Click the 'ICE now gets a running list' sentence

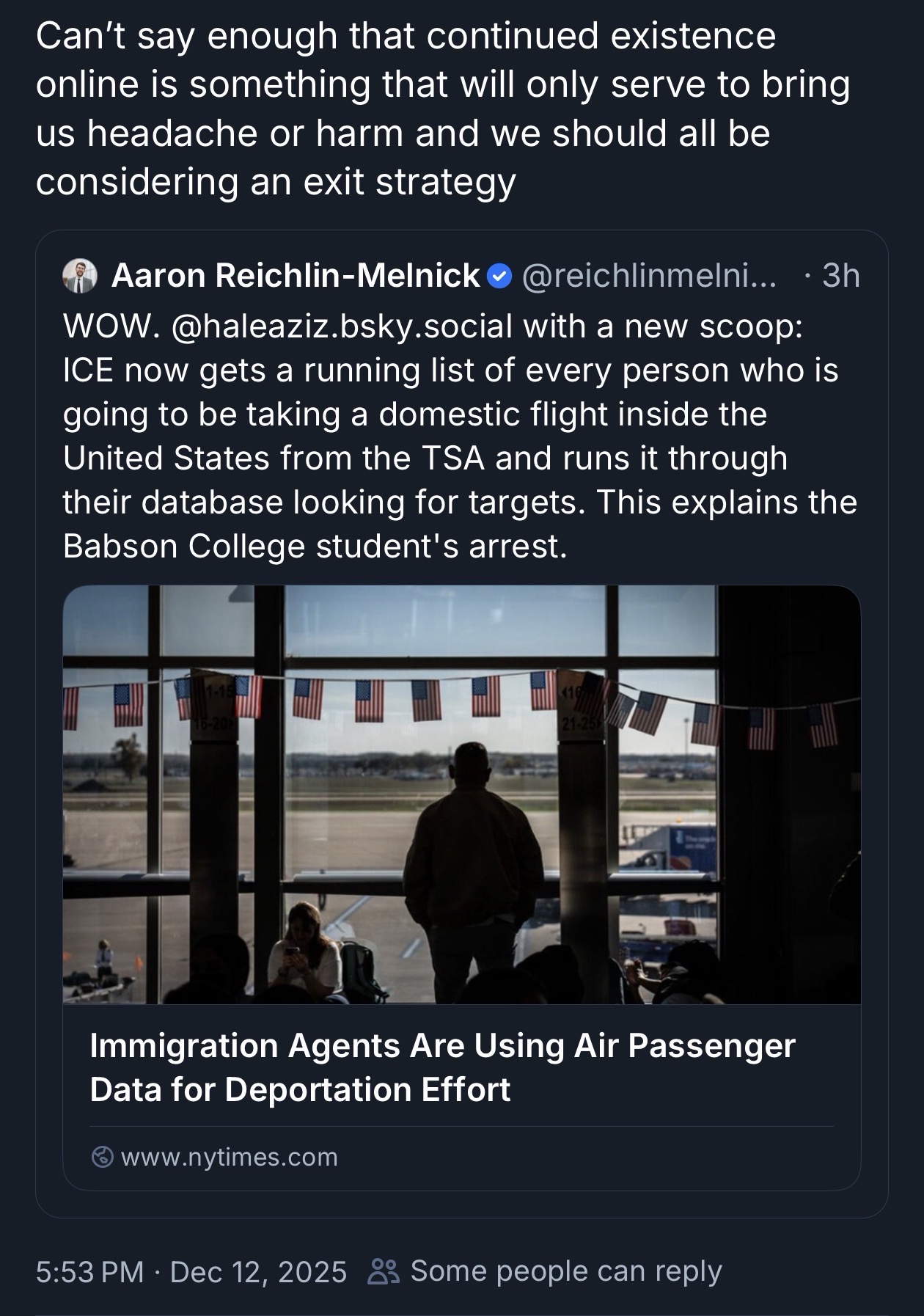pyautogui.click(x=450, y=370)
